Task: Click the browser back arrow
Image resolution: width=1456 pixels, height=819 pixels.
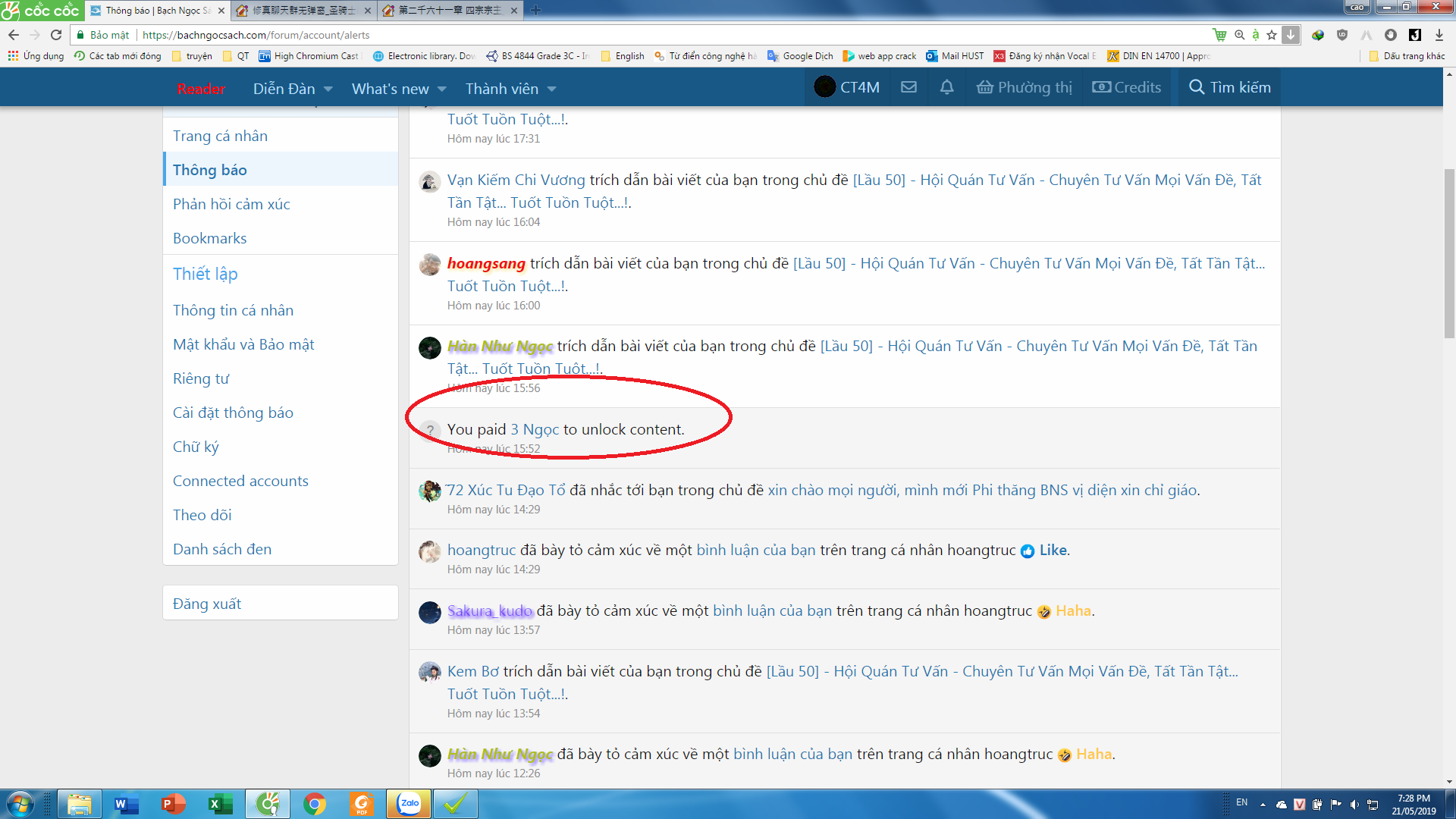Action: pyautogui.click(x=14, y=35)
